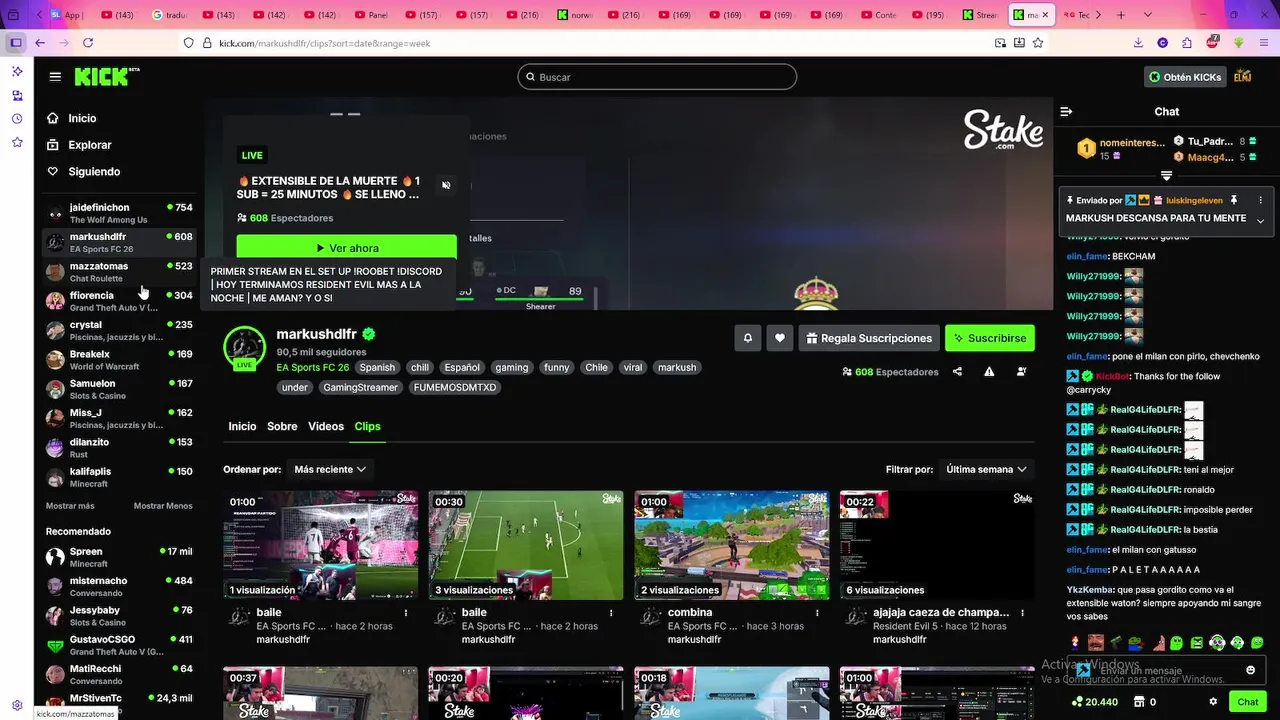Click the Buscar search field
The width and height of the screenshot is (1280, 720).
pyautogui.click(x=657, y=77)
